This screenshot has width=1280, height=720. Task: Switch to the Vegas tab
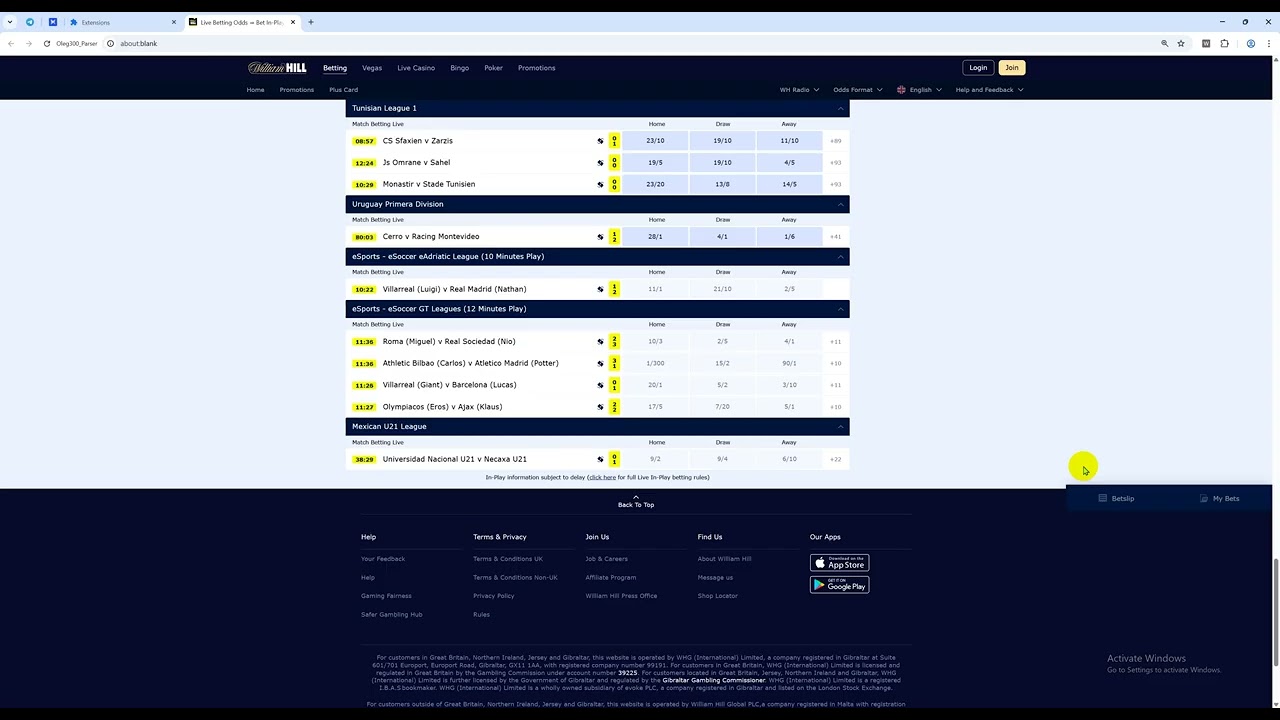pyautogui.click(x=372, y=68)
